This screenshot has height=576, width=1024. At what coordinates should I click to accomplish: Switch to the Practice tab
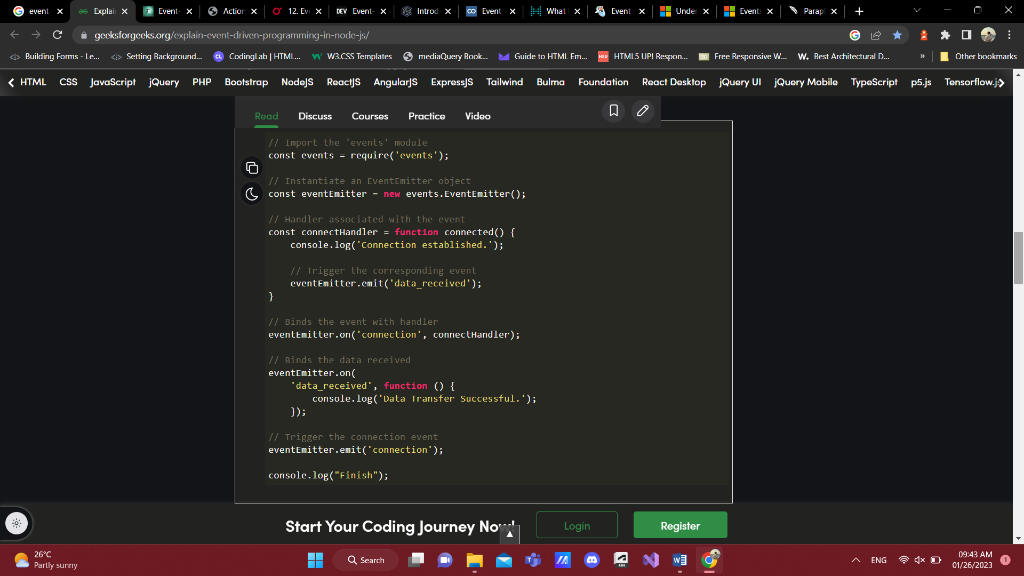427,116
